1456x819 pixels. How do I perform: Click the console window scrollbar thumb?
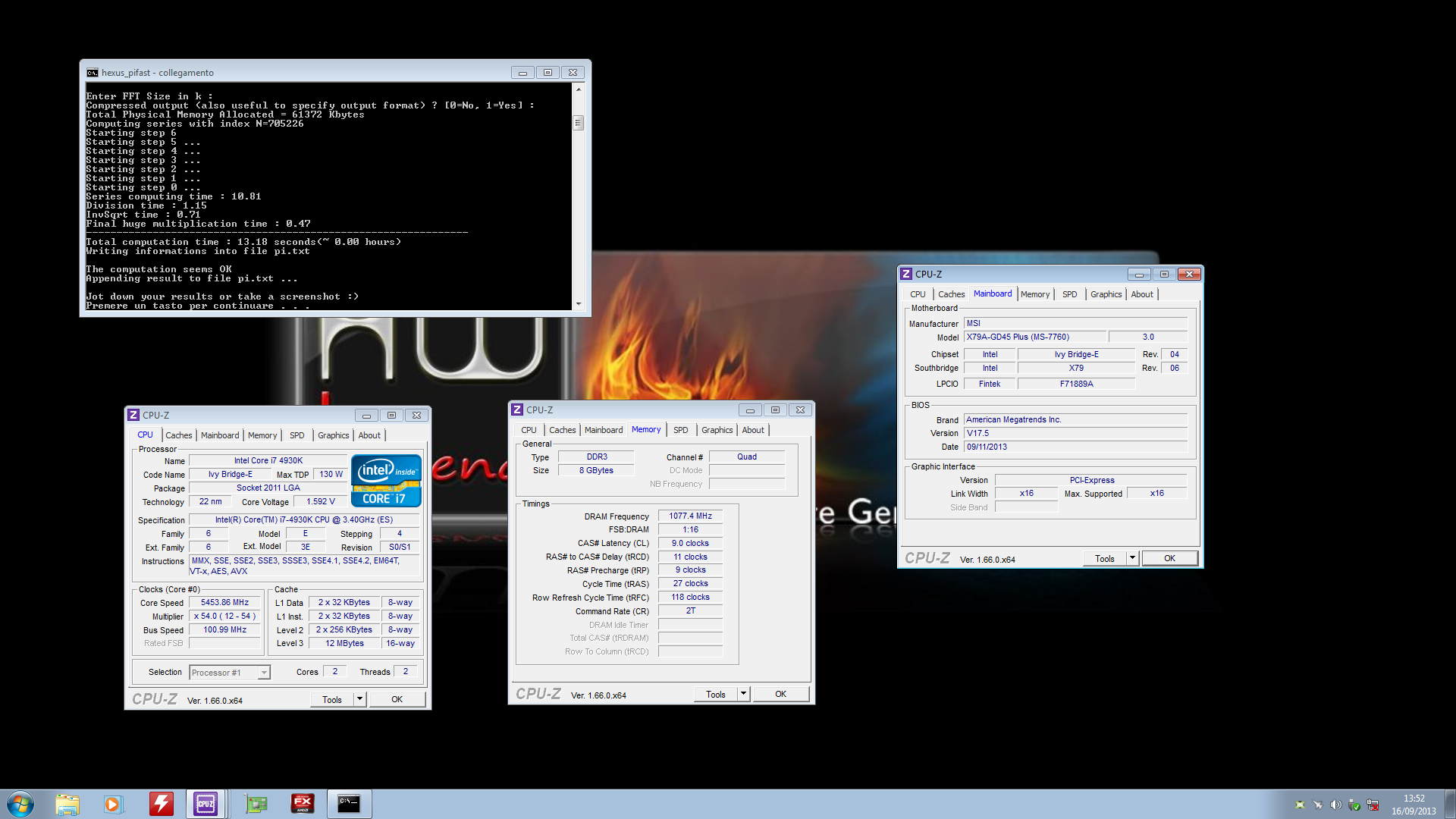pyautogui.click(x=579, y=123)
